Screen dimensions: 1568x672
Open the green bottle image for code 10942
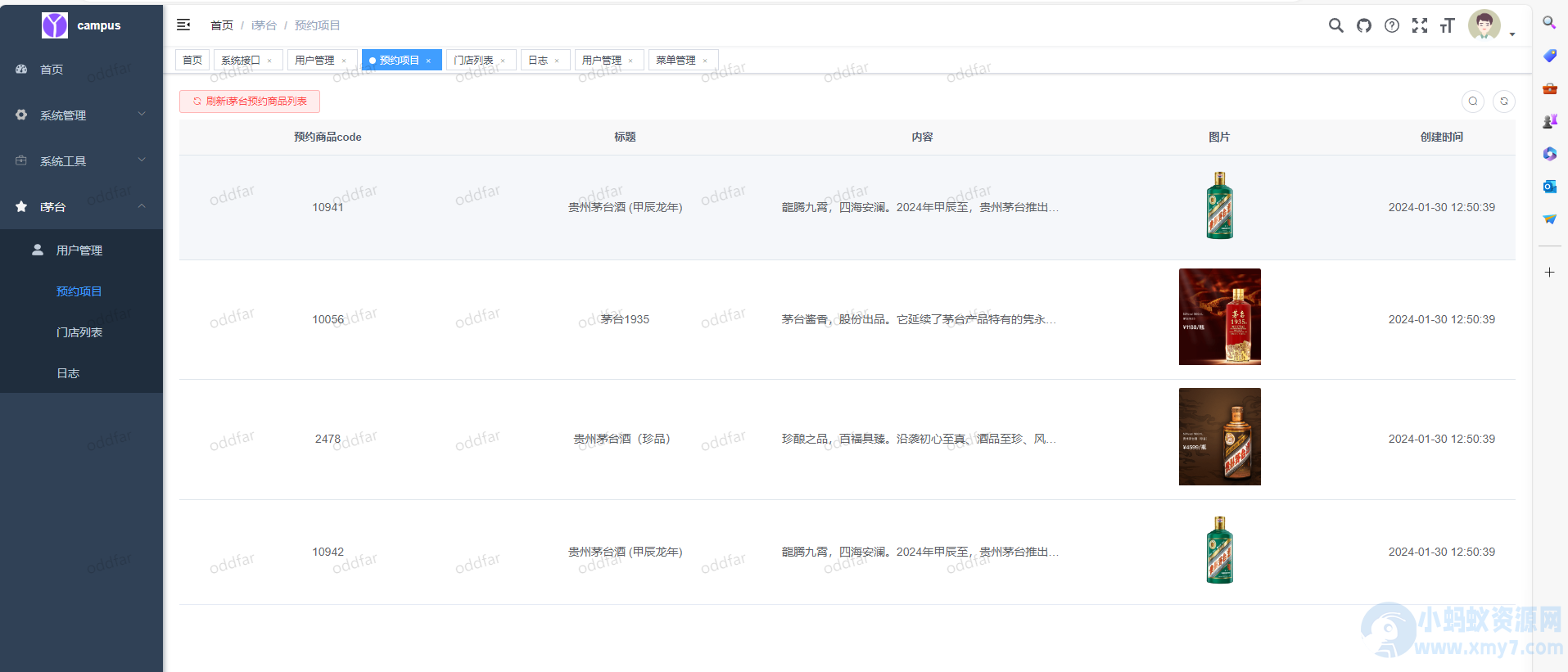[1219, 550]
